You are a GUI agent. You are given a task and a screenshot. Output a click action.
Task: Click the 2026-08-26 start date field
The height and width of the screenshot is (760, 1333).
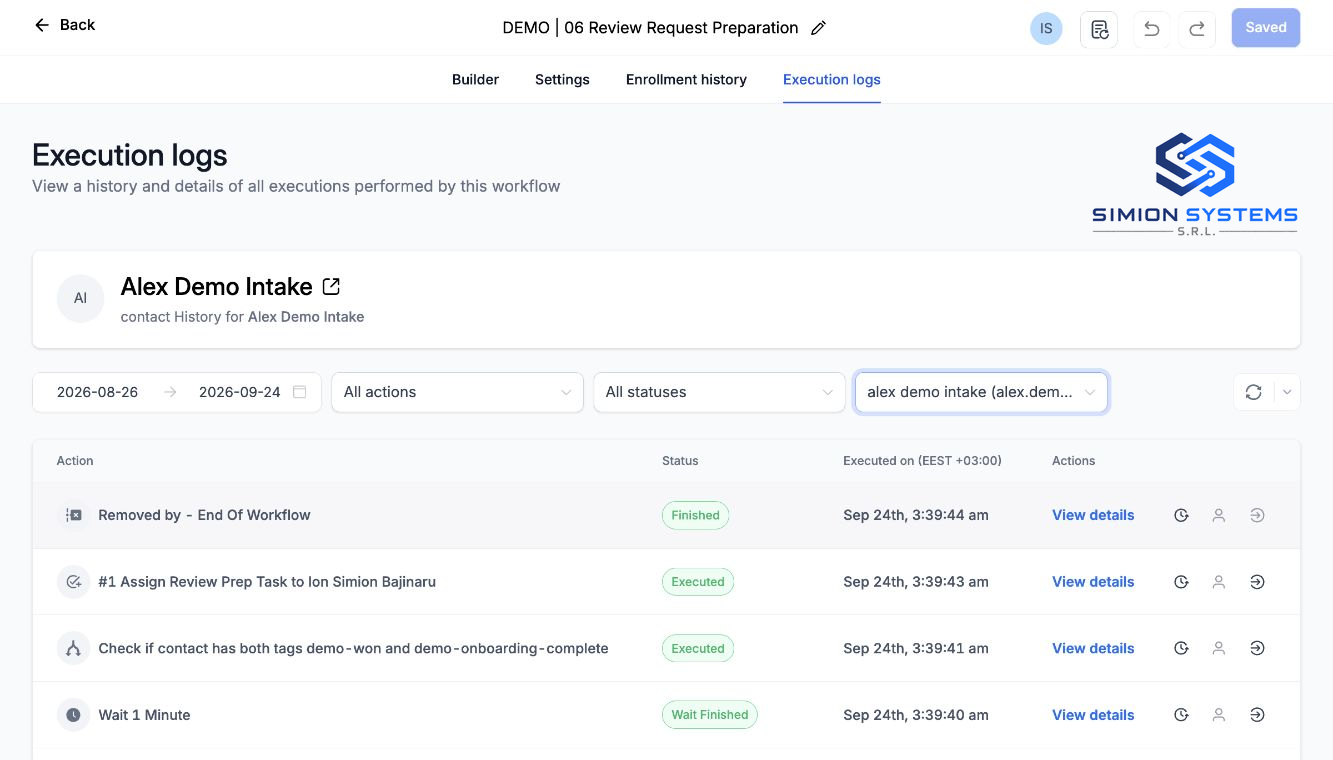97,392
